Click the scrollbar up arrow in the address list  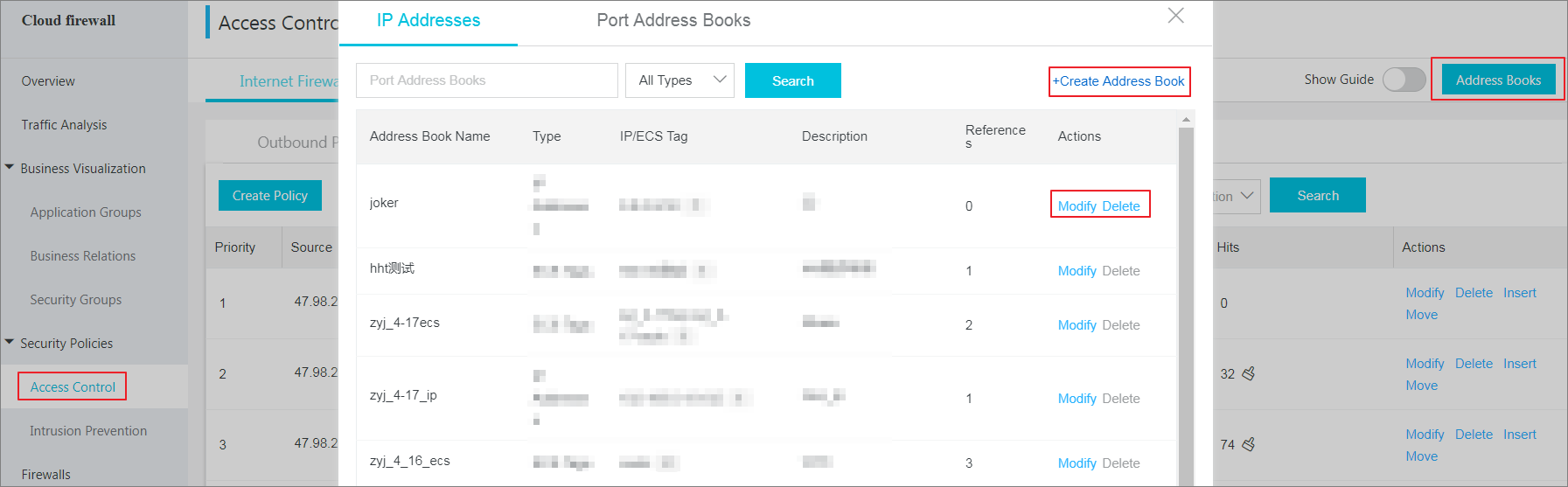pyautogui.click(x=1186, y=119)
